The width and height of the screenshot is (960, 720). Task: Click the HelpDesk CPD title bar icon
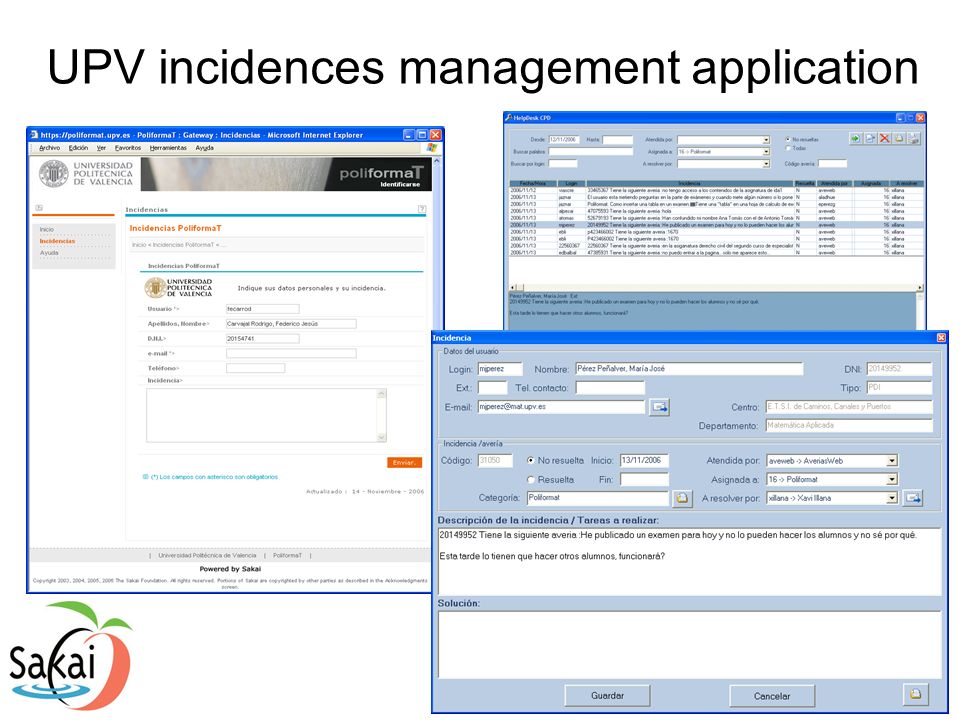(508, 118)
